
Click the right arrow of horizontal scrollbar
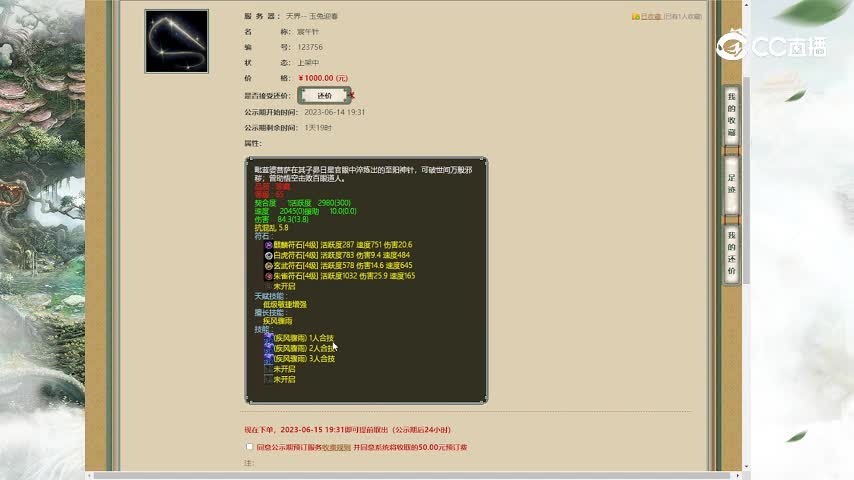tap(738, 476)
